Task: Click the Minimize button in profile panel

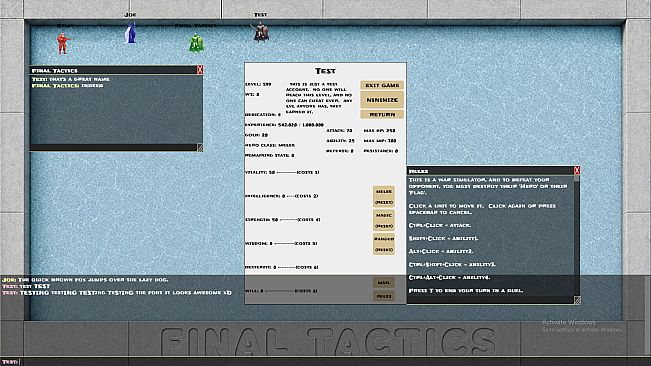Action: point(382,100)
